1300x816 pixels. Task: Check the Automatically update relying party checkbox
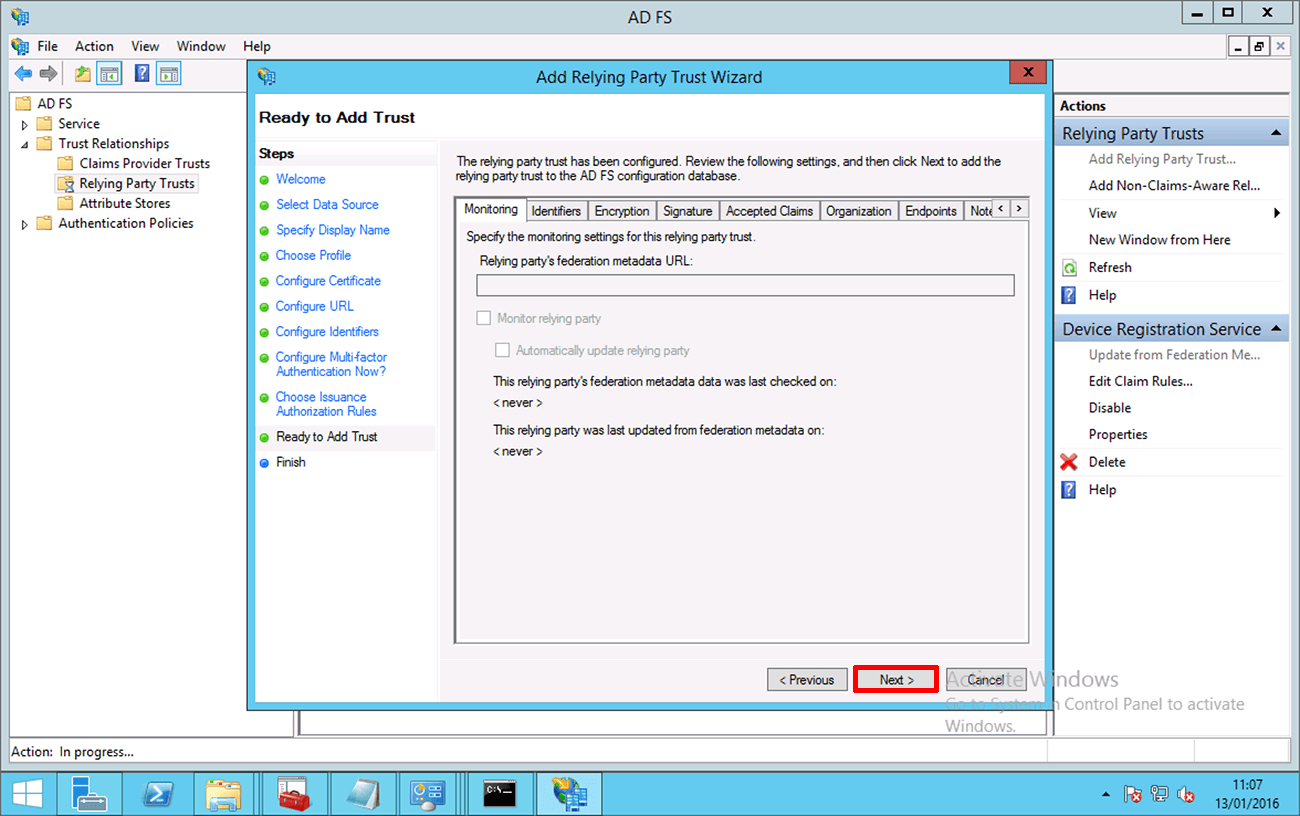click(x=503, y=350)
